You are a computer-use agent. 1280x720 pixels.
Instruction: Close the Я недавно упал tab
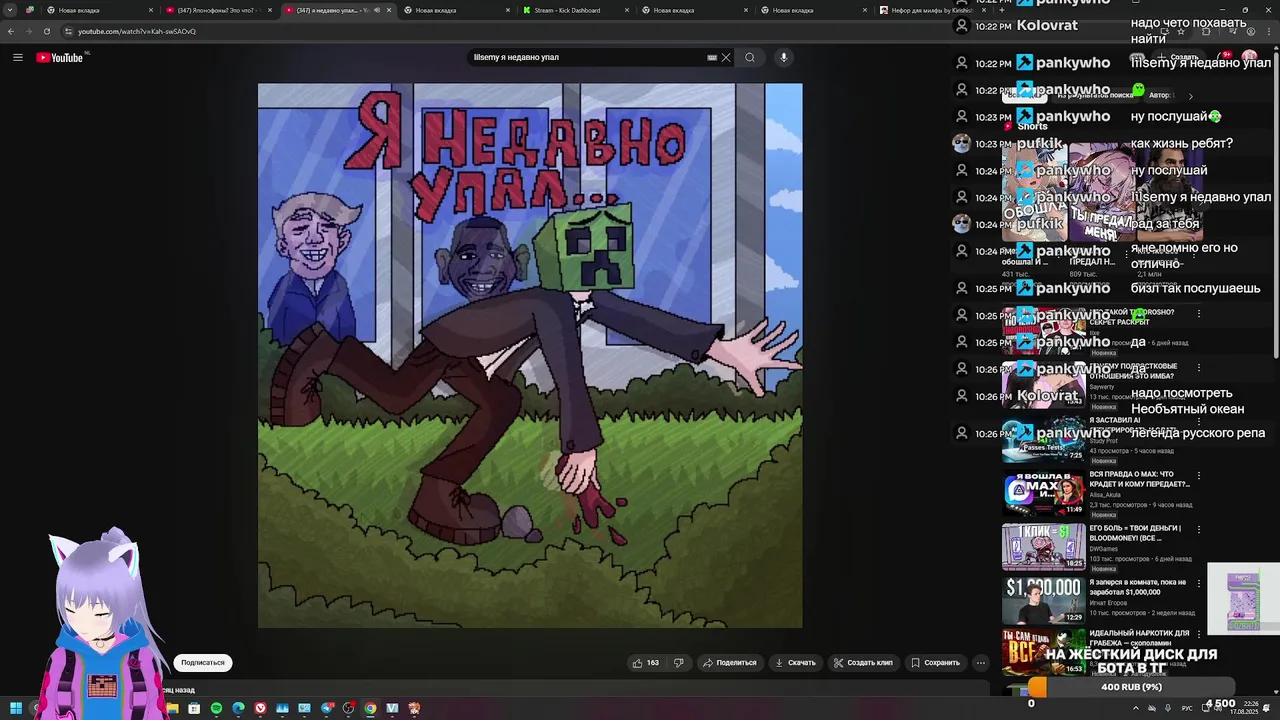[x=388, y=10]
